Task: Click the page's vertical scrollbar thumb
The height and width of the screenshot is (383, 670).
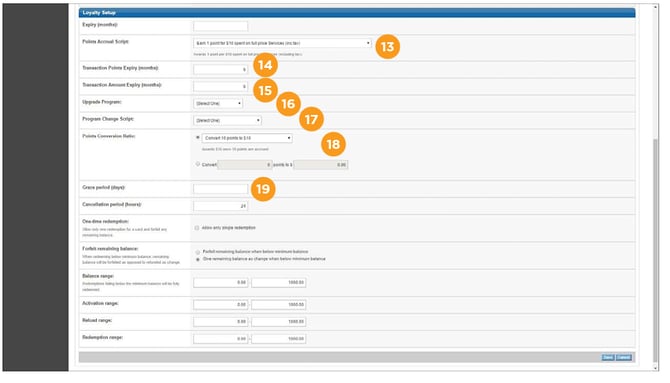Action: point(656,250)
